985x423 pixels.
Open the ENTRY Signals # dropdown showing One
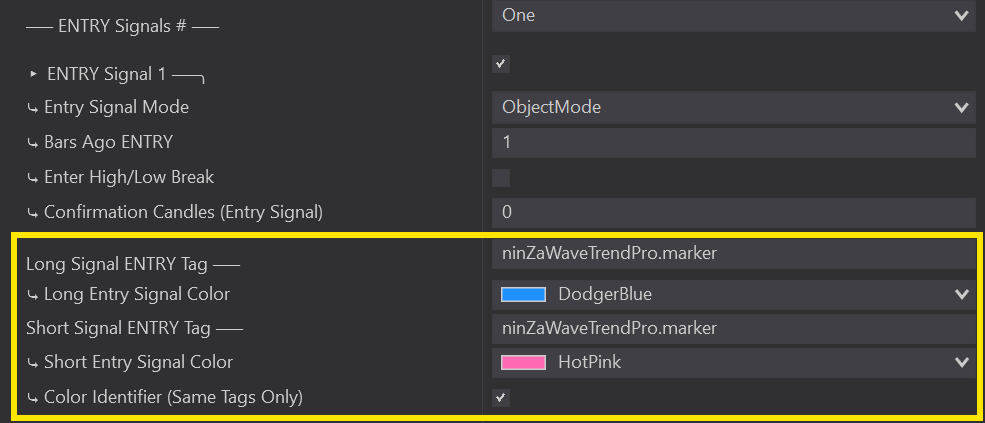tap(733, 15)
